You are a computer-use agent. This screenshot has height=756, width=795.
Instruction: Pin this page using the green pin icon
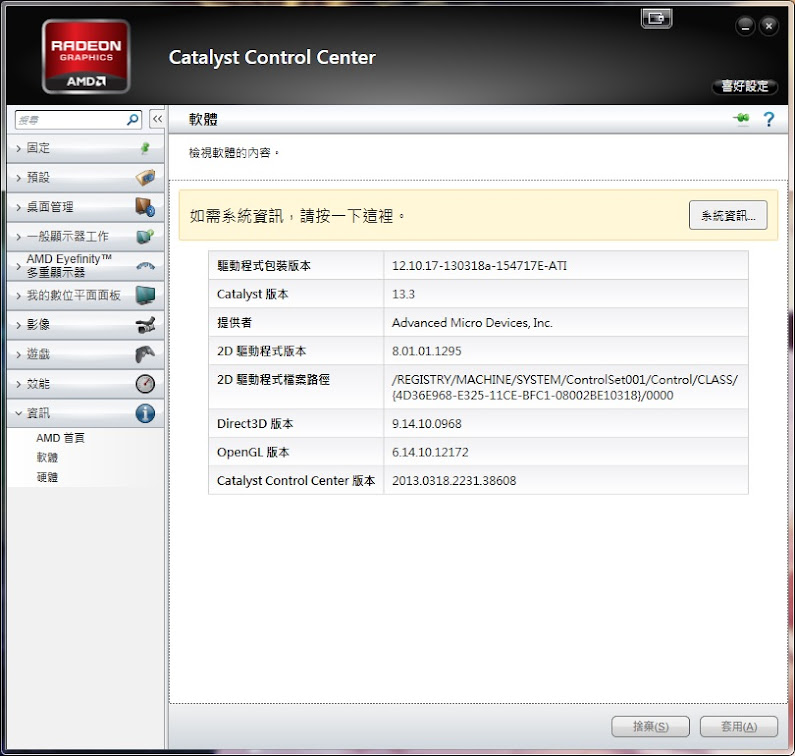741,119
